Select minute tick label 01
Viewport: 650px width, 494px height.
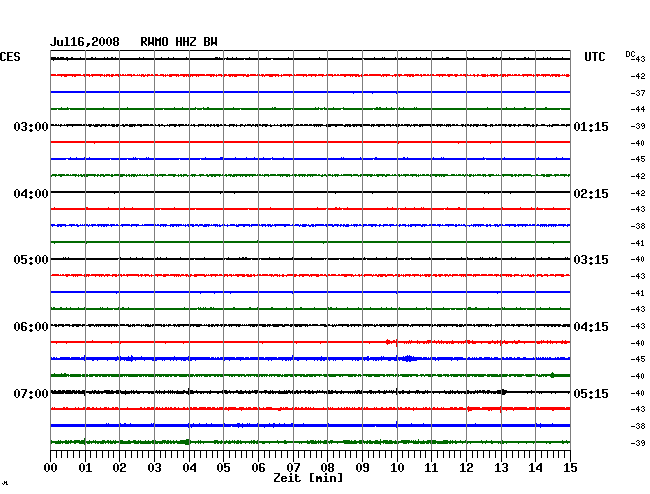point(85,468)
